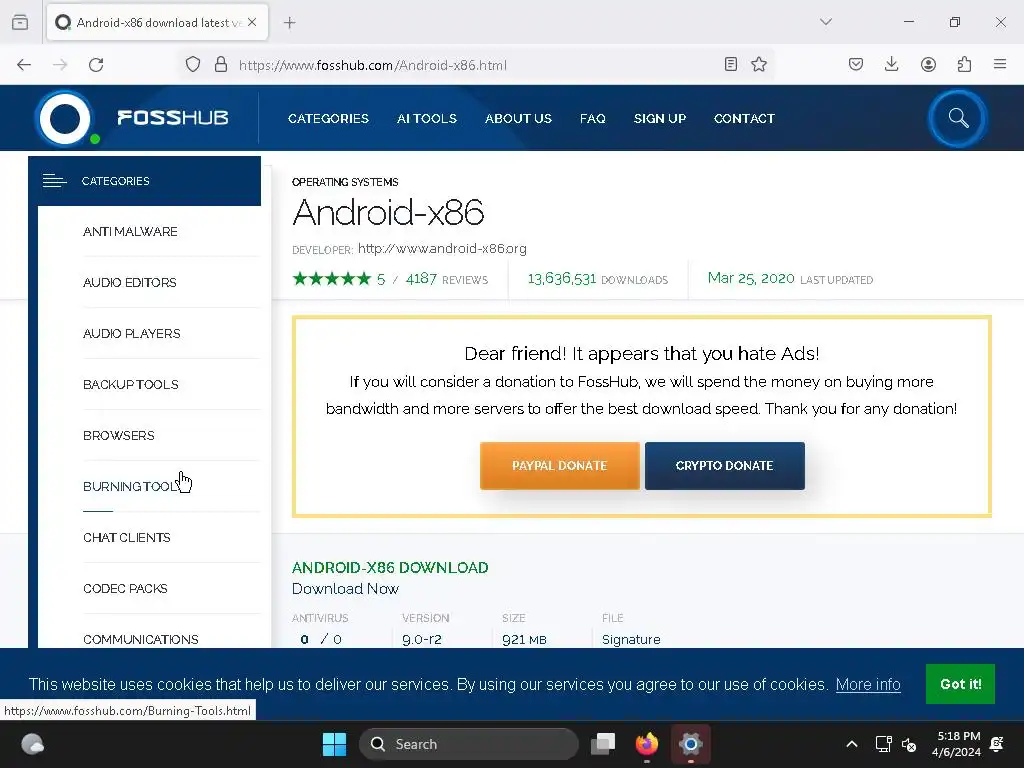
Task: Click the CRYPTO DONATE button
Action: tap(724, 466)
